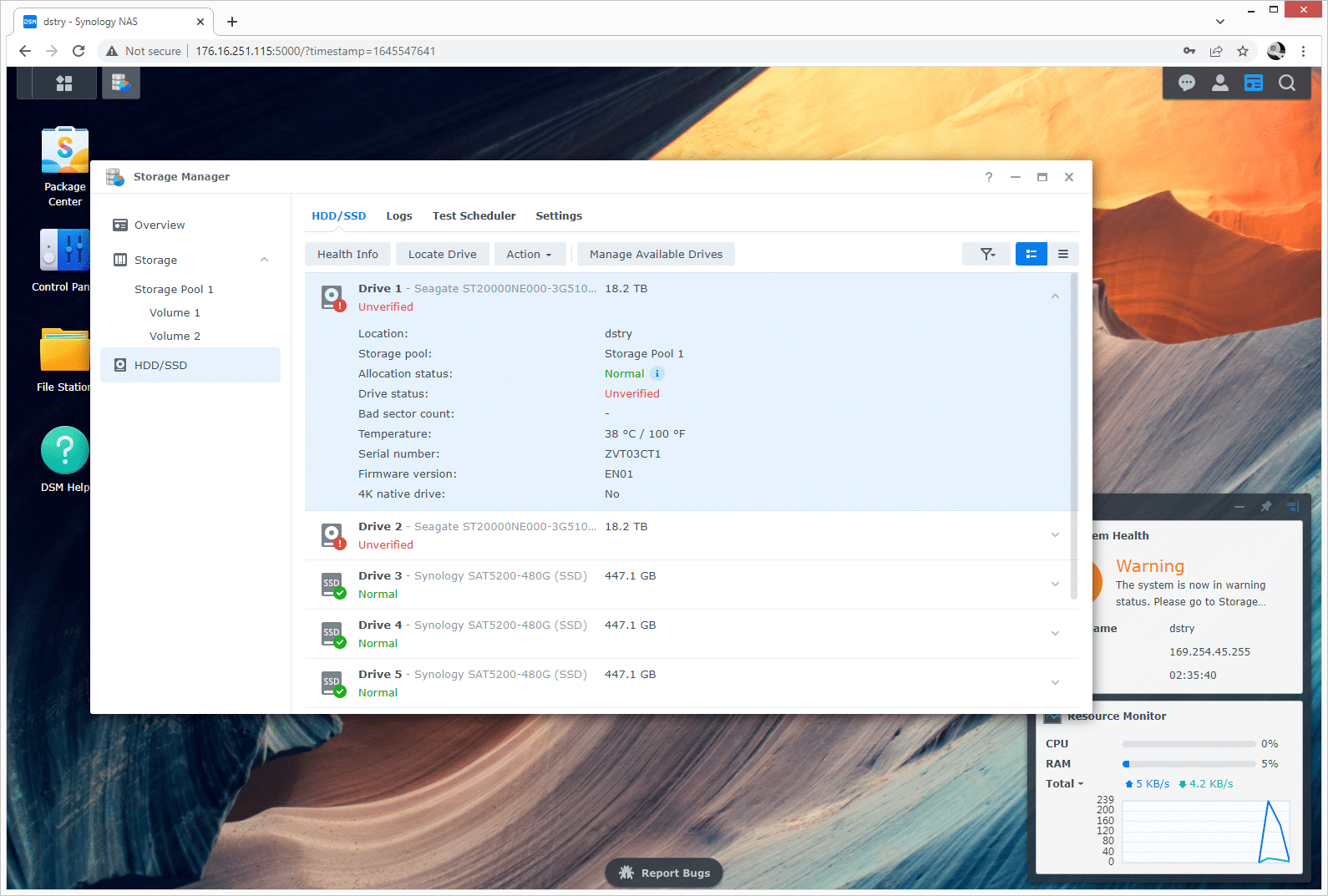This screenshot has width=1328, height=896.
Task: Click the browser address bar URL
Action: [316, 51]
